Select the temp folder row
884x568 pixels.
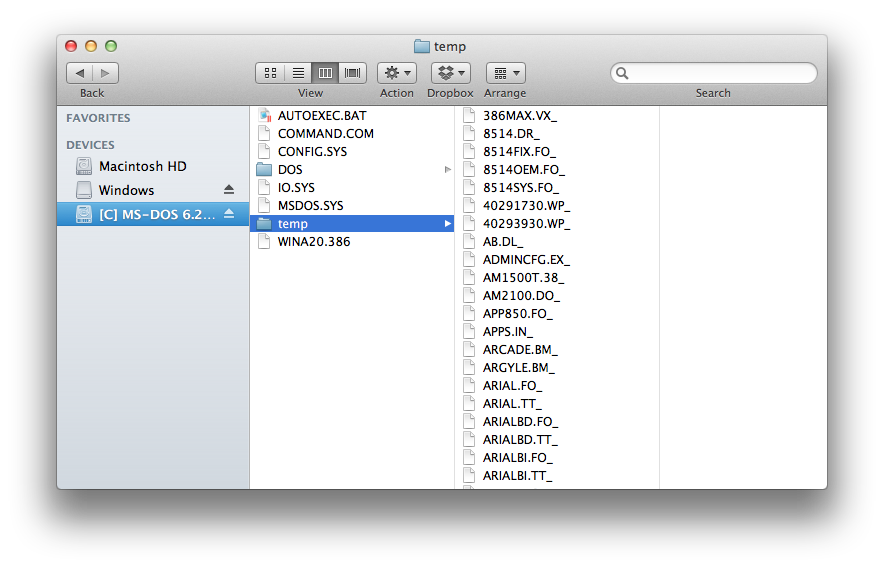tap(352, 224)
